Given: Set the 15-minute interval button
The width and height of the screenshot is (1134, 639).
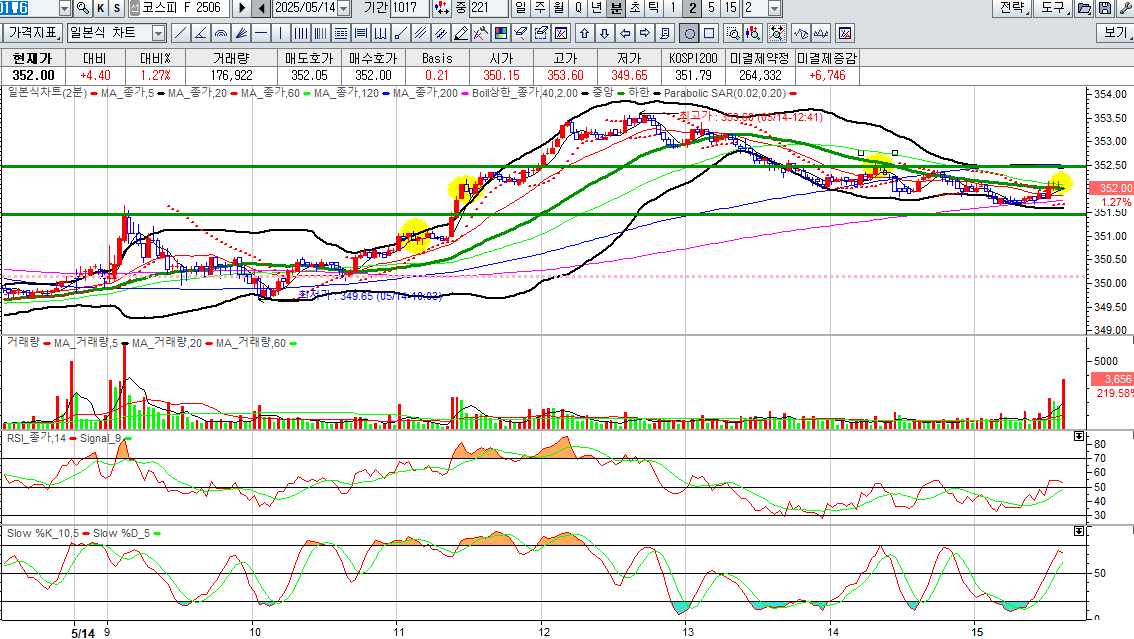Looking at the screenshot, I should click(x=730, y=8).
